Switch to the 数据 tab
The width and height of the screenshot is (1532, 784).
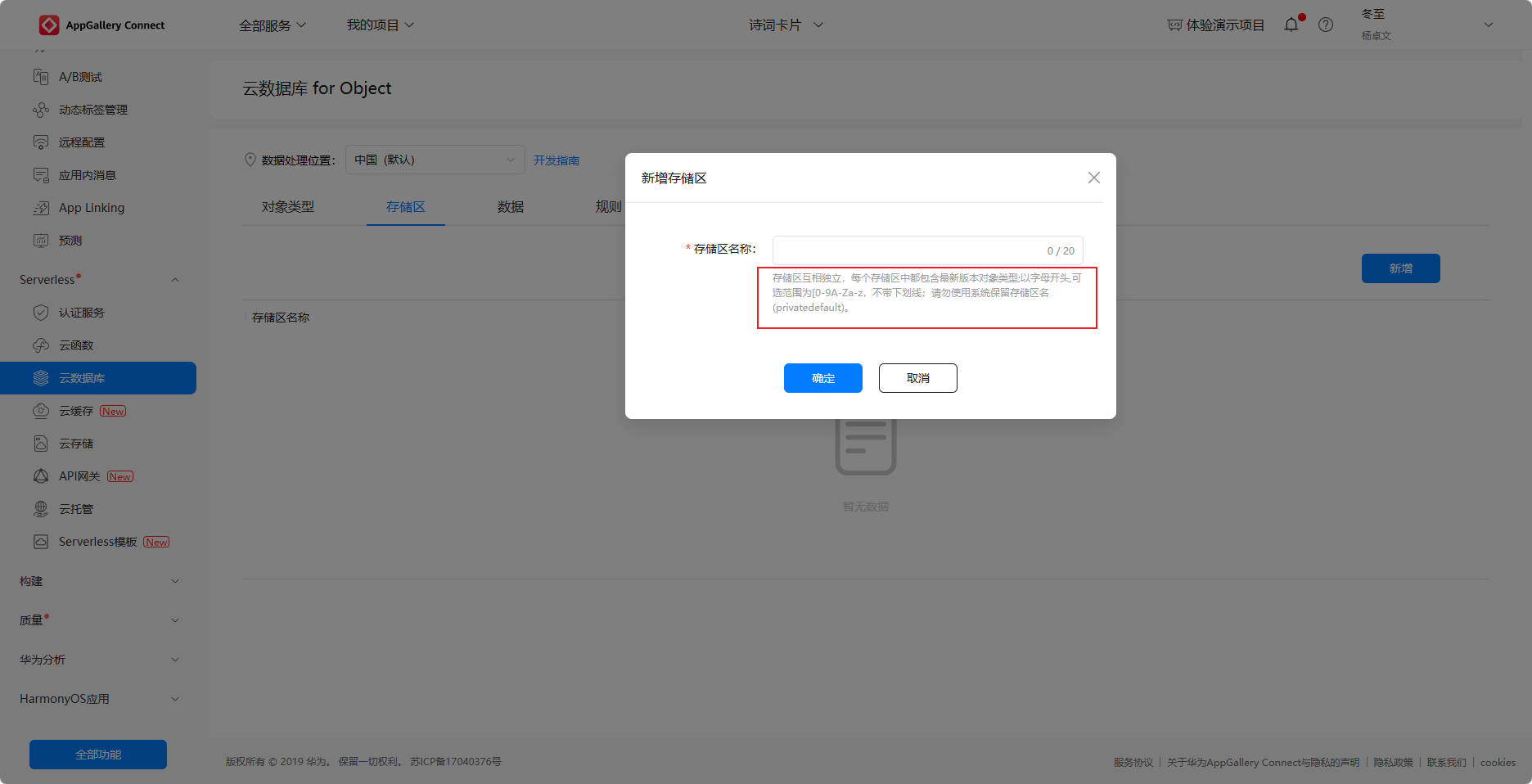pos(511,207)
